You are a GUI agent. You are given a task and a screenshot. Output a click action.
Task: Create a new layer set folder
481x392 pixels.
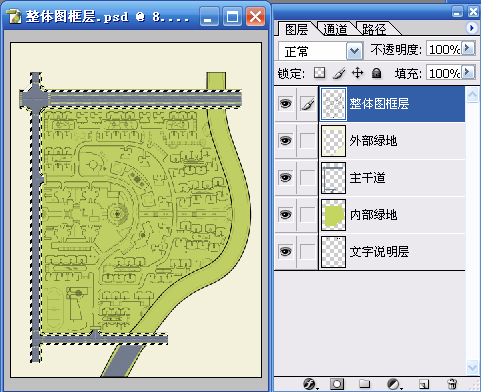coord(365,384)
